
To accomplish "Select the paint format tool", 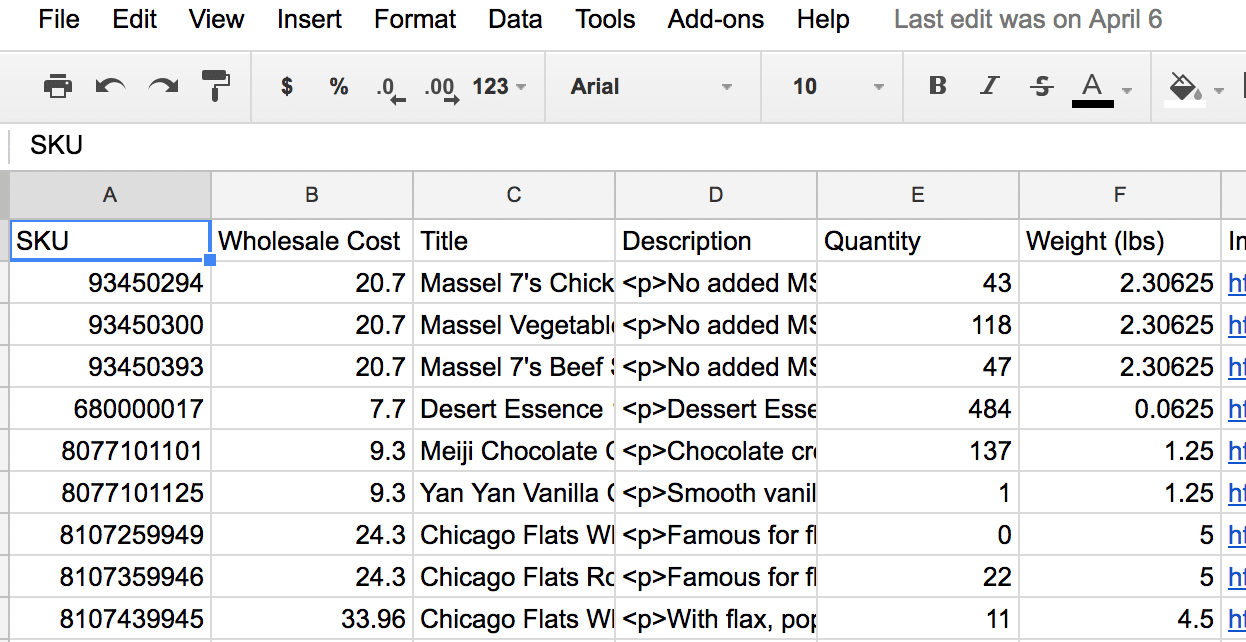I will (x=215, y=87).
